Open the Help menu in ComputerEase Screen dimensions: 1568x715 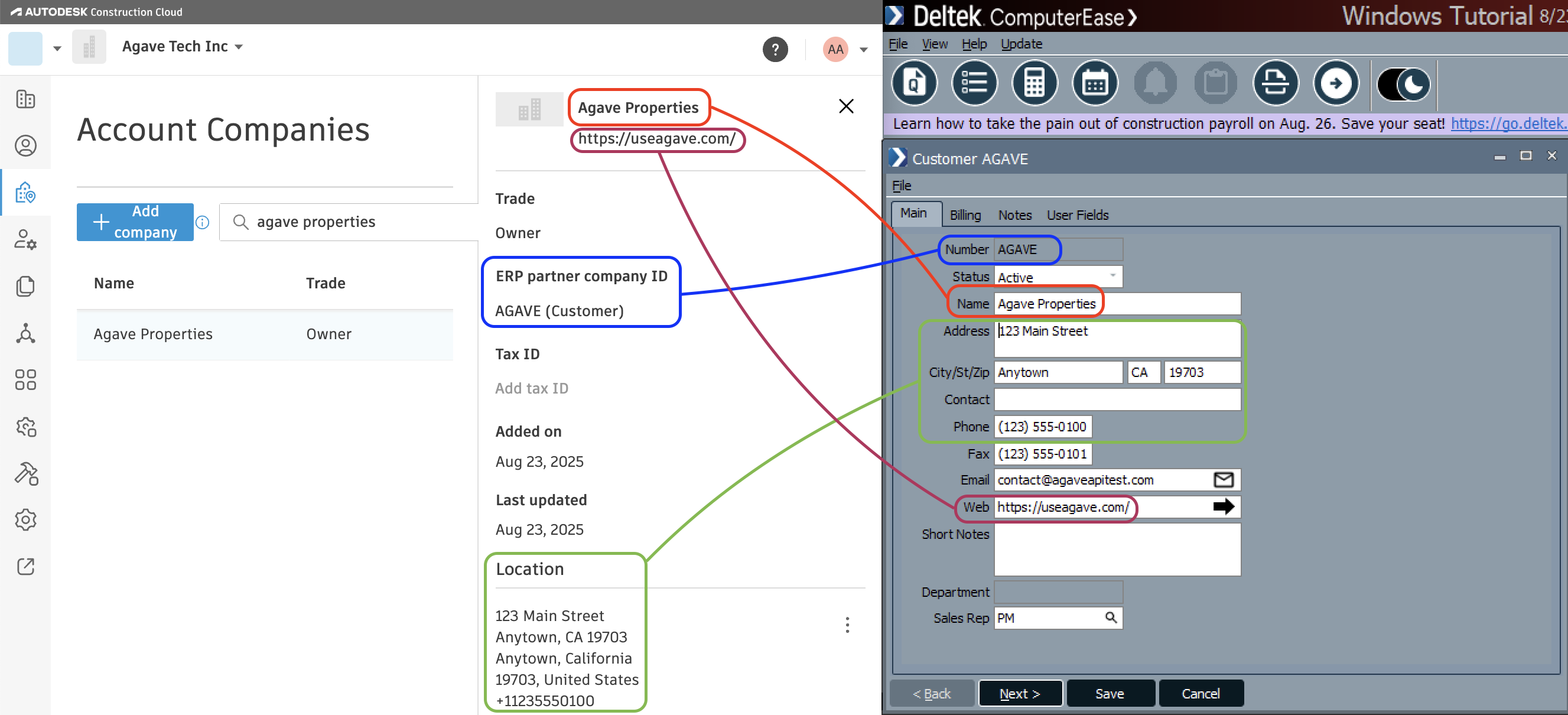pyautogui.click(x=974, y=44)
